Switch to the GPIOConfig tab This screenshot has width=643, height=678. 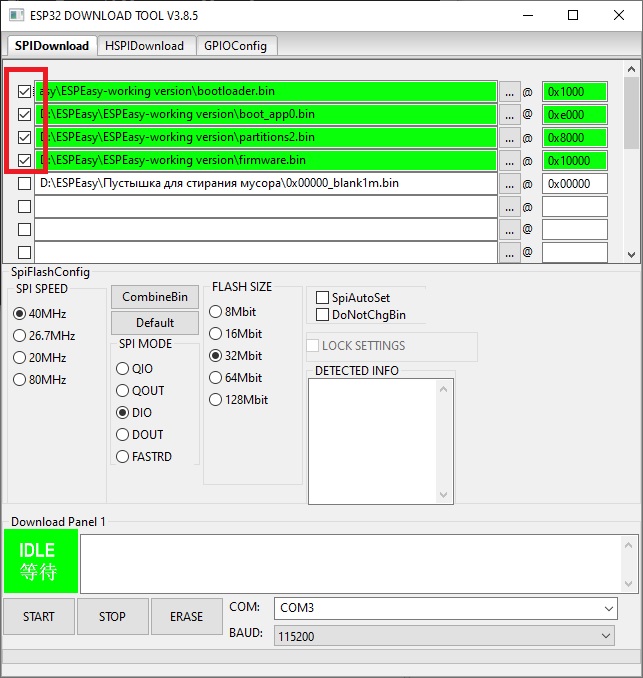click(236, 46)
